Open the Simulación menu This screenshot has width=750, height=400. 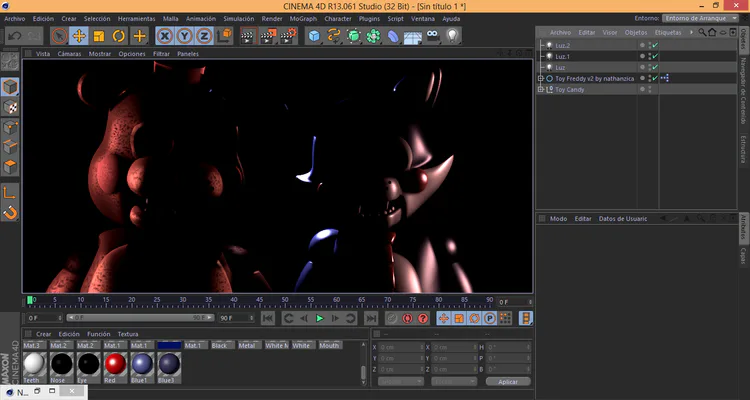coord(239,19)
